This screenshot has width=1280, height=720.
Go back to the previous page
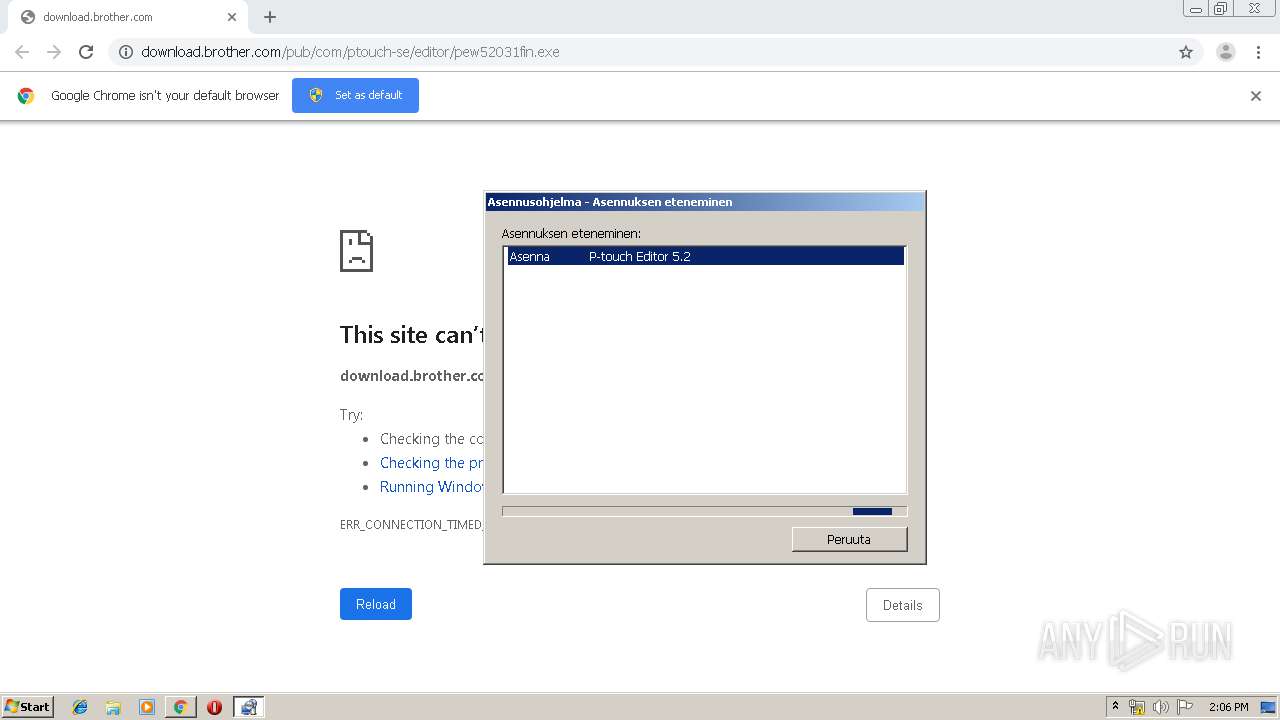coord(22,52)
